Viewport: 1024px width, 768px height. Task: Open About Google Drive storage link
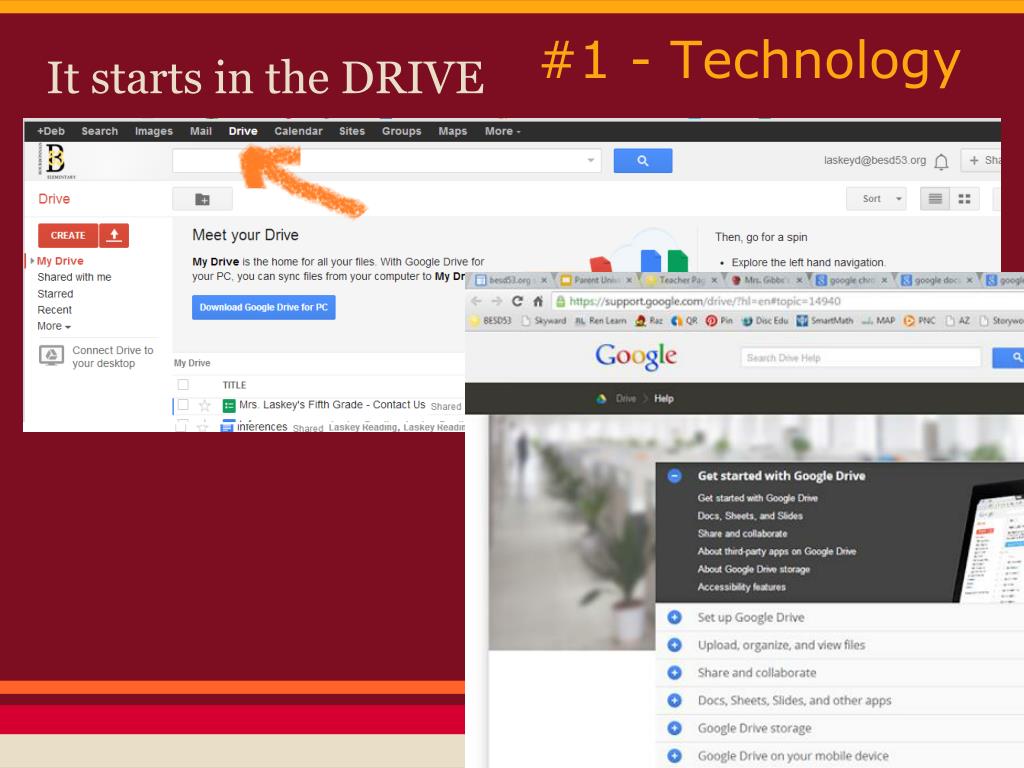[x=754, y=569]
